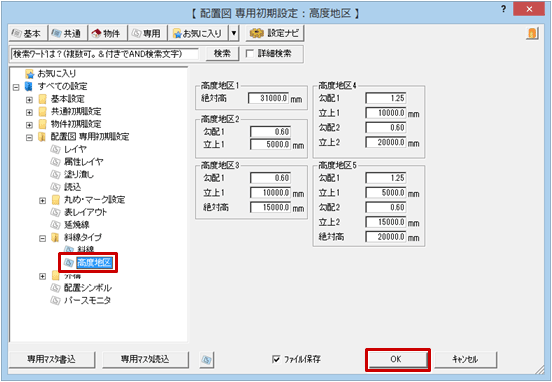This screenshot has width=552, height=382.
Task: Edit 高度地区5 立上2 value 15000.0
Action: point(386,222)
